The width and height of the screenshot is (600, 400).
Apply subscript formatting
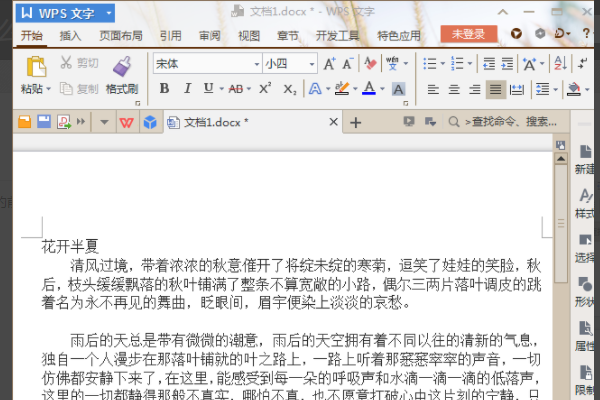[x=290, y=89]
